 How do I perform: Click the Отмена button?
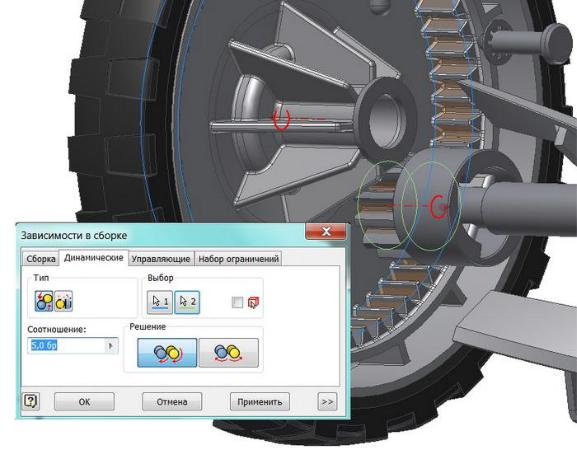point(172,401)
